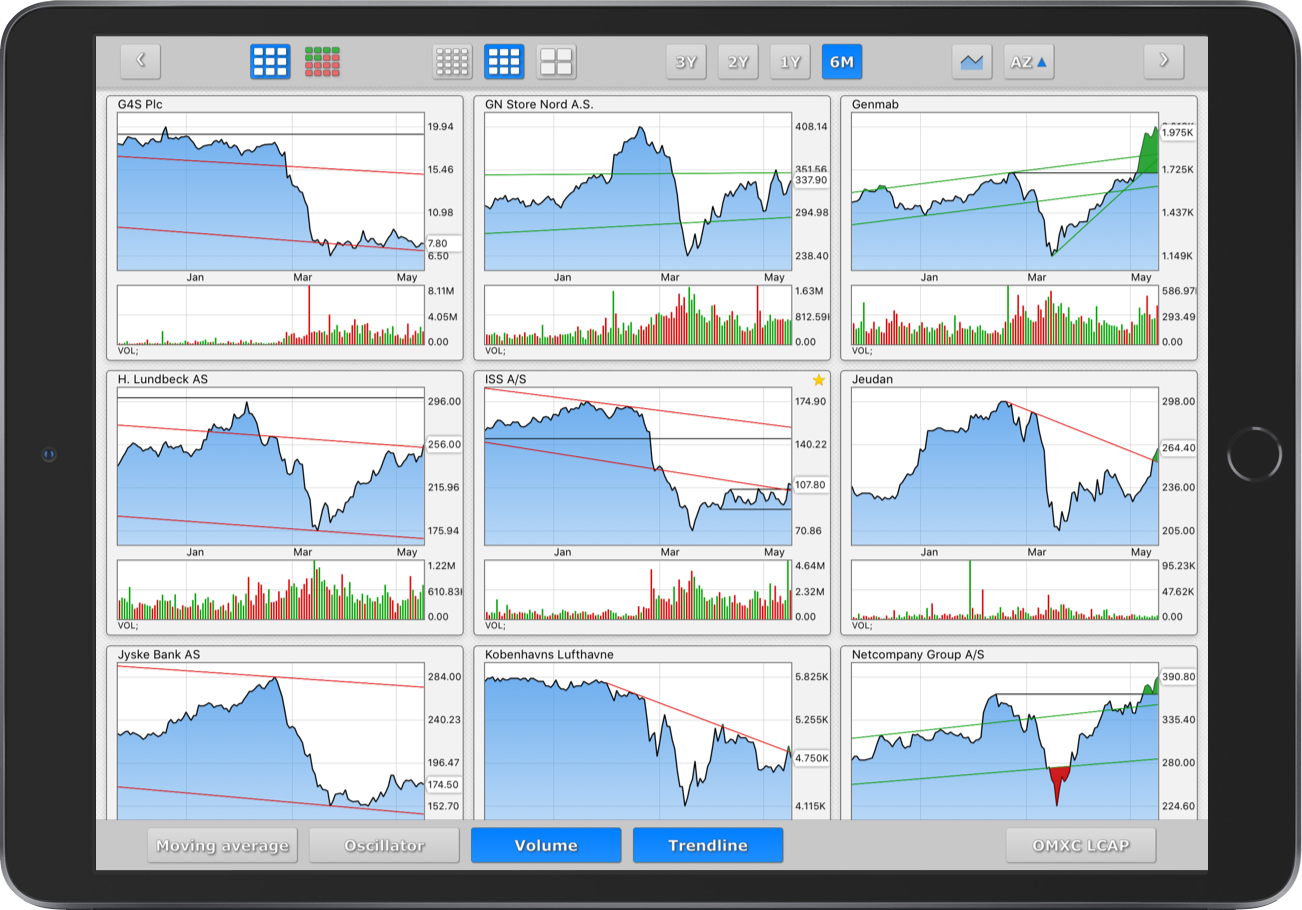Open the Kobenhavns Lufthavne chart
The height and width of the screenshot is (910, 1302).
pos(638,740)
